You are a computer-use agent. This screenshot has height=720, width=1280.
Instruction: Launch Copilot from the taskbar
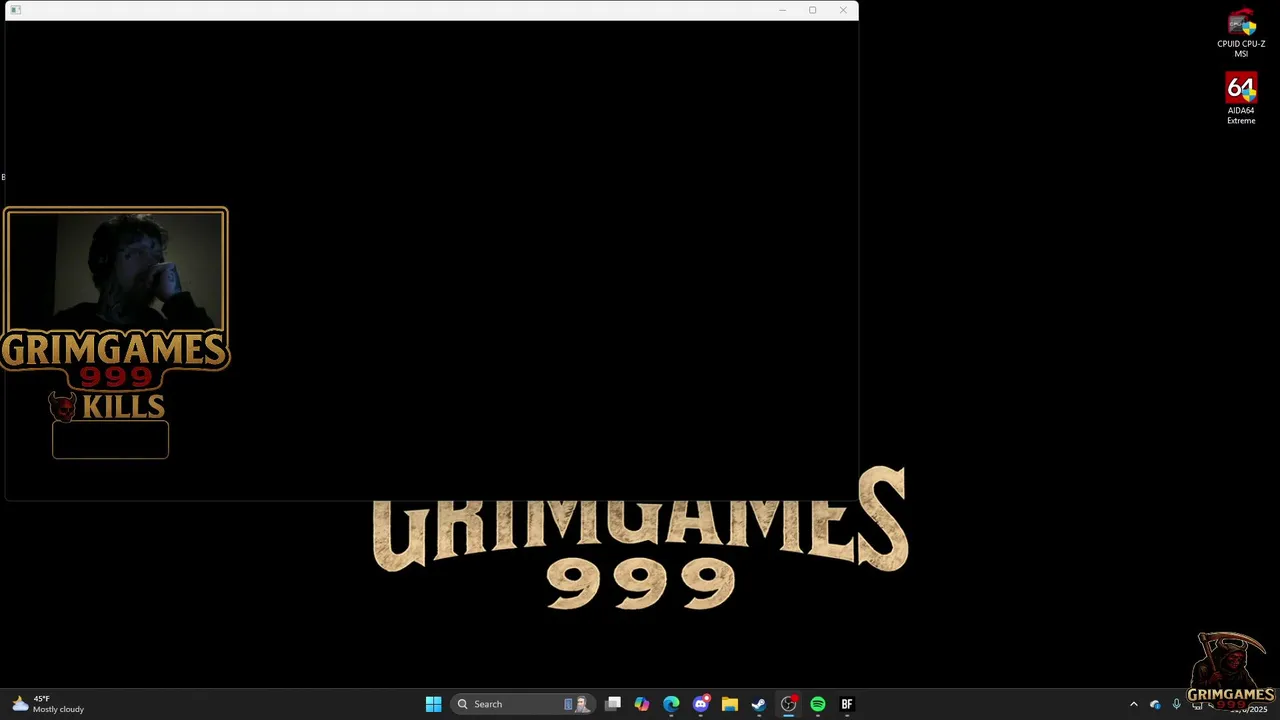642,704
